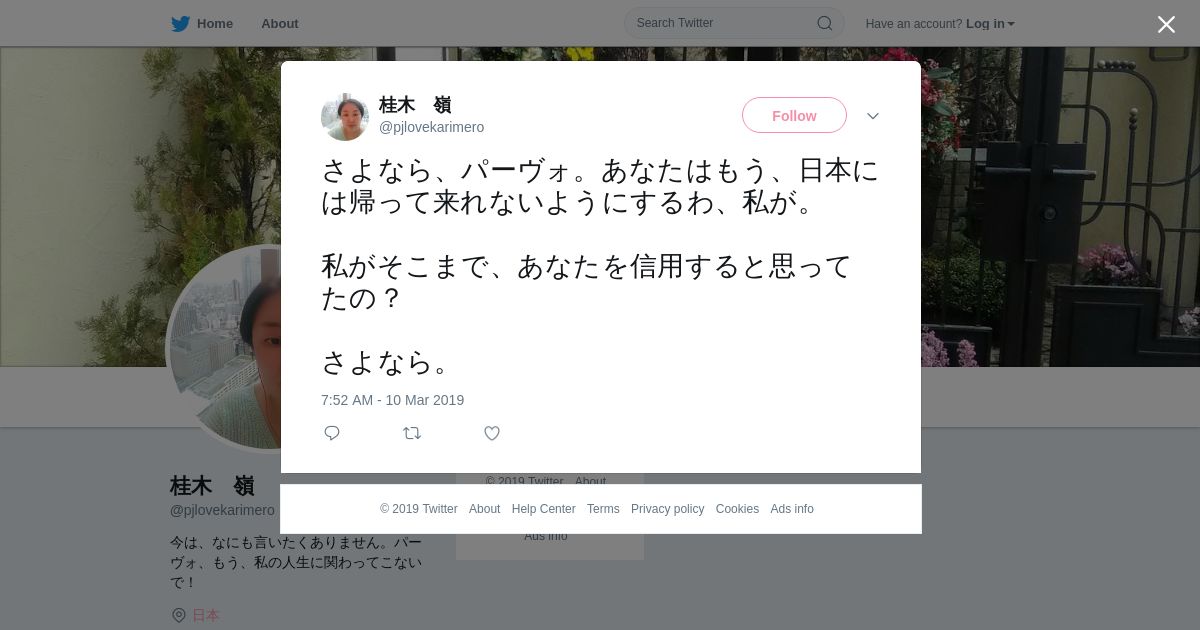Open the tweet author's avatar in the dialog
Image resolution: width=1200 pixels, height=630 pixels.
click(x=345, y=117)
